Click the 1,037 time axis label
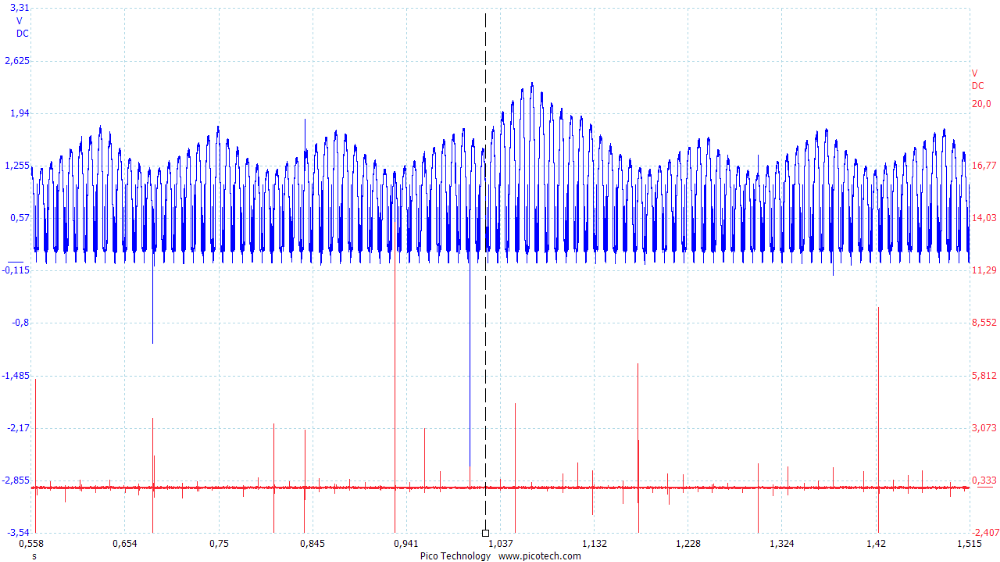This screenshot has height=562, width=1000. click(501, 544)
